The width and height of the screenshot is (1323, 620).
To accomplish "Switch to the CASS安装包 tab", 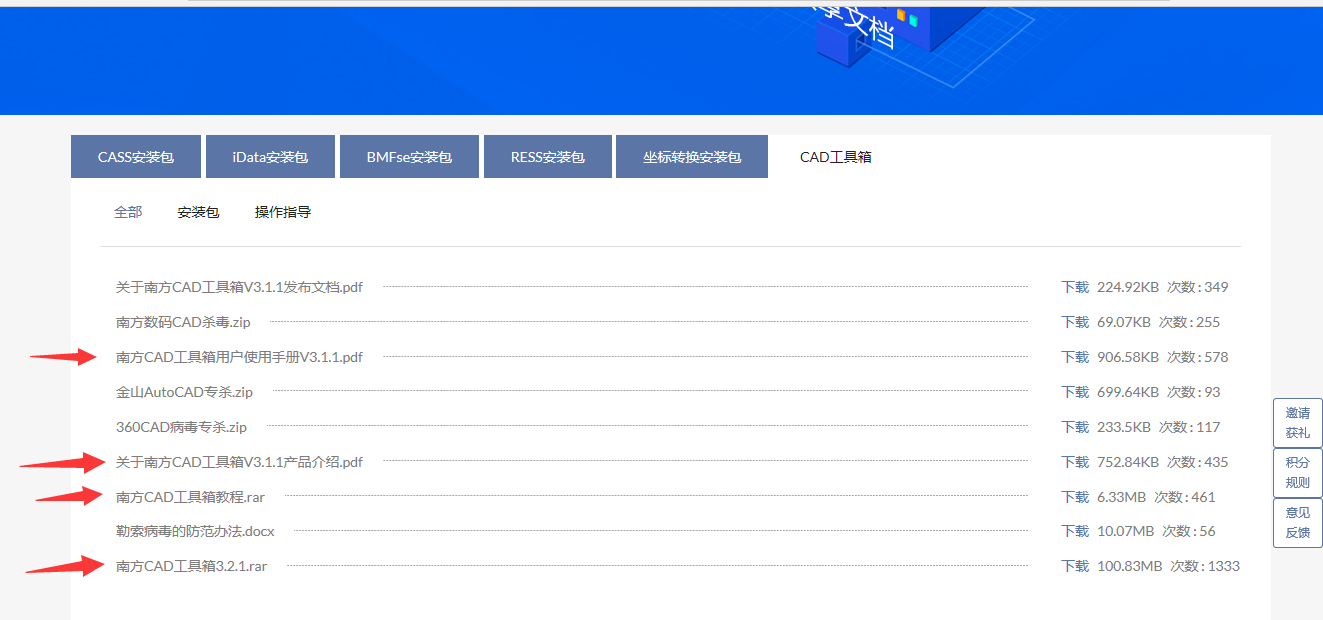I will 136,157.
